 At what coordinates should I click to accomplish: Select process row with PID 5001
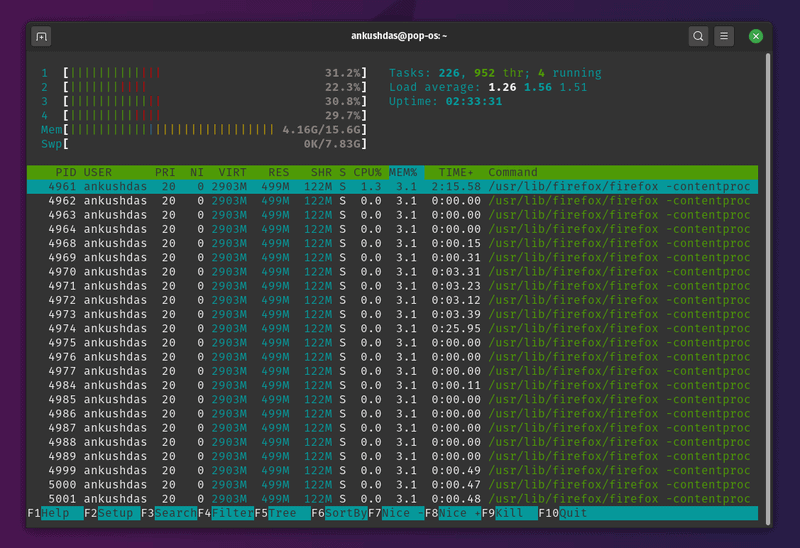[392, 499]
